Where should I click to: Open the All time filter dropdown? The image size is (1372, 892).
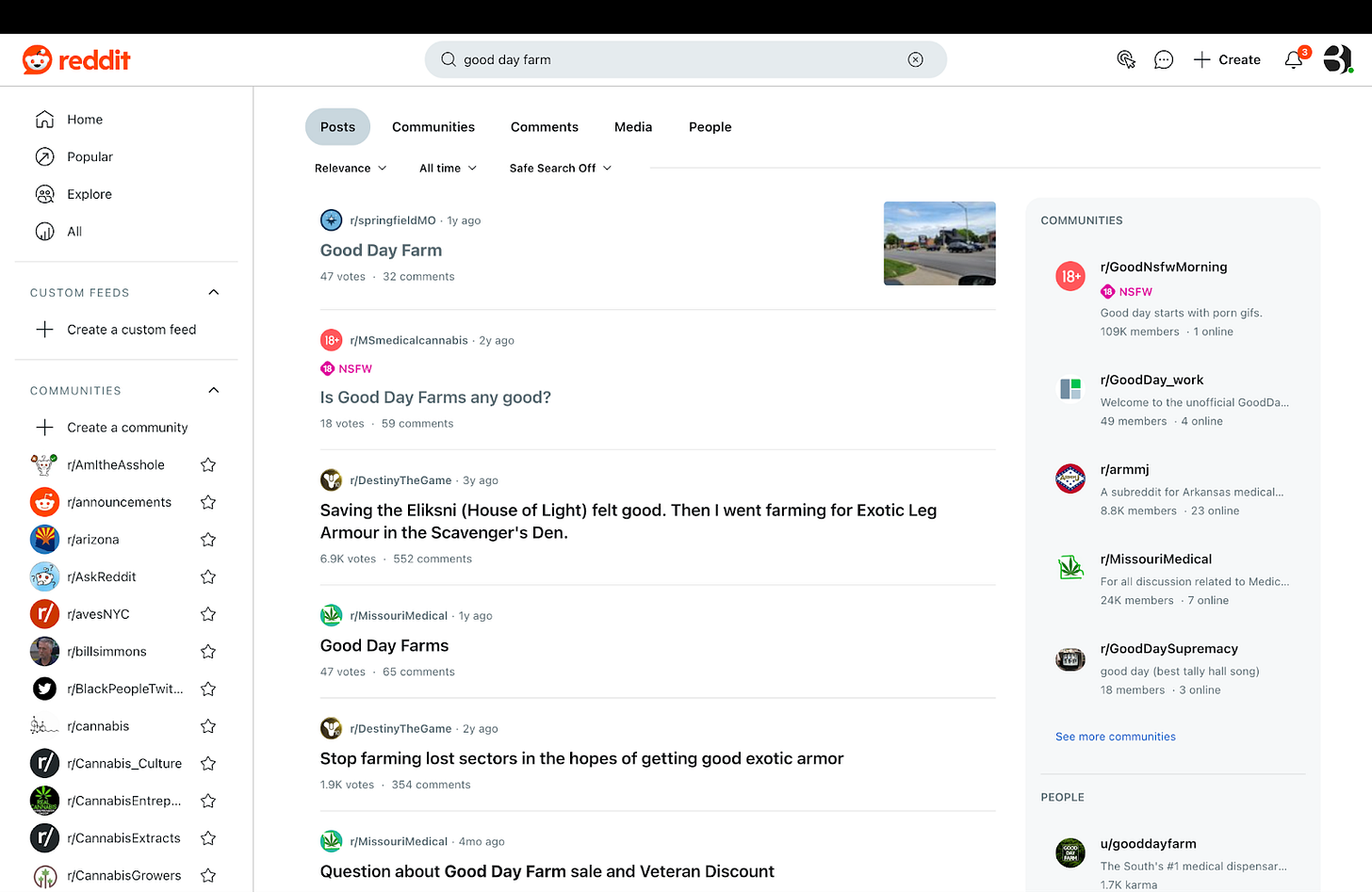click(448, 169)
